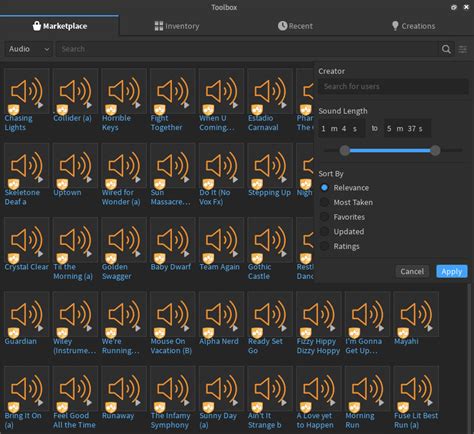Select the Mayahi audio icon
The image size is (474, 434).
416,314
